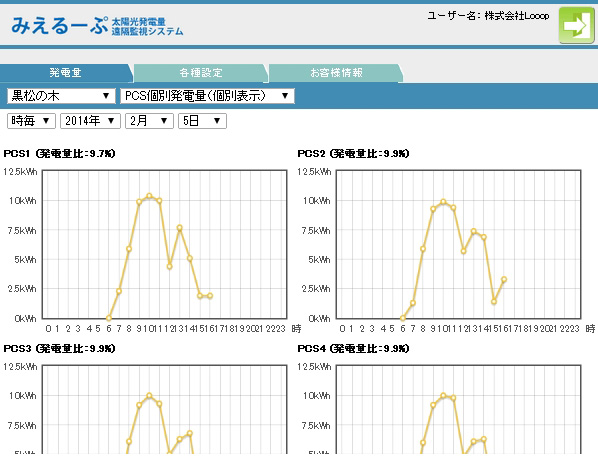Click PCS1 peak data point at 10時
The width and height of the screenshot is (598, 466).
coord(150,196)
